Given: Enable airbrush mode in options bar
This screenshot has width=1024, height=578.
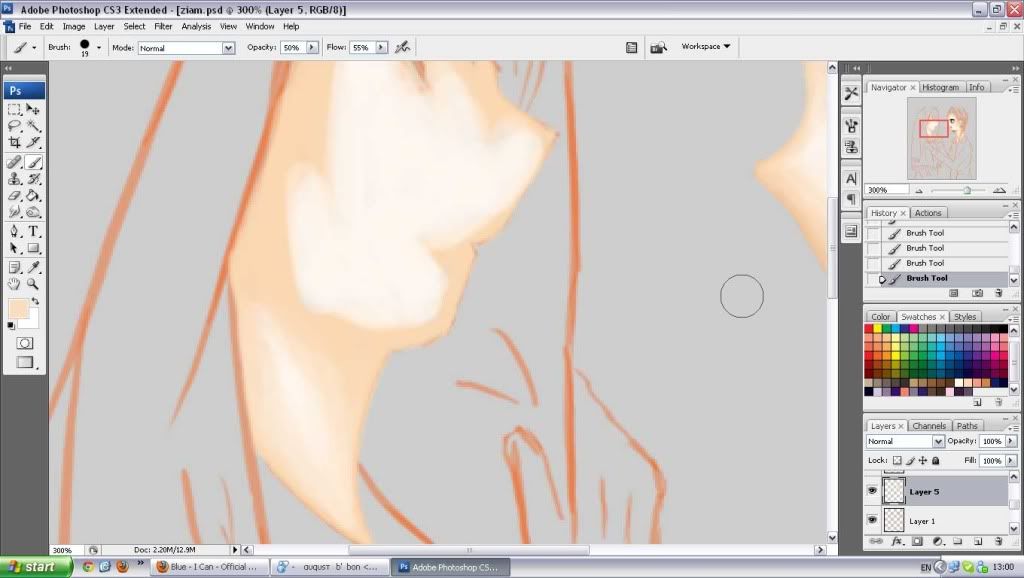Looking at the screenshot, I should (x=402, y=47).
